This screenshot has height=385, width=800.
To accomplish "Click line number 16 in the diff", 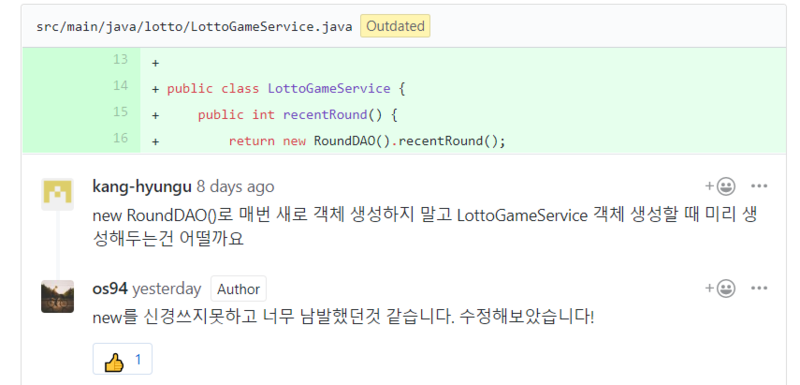I will tap(120, 138).
